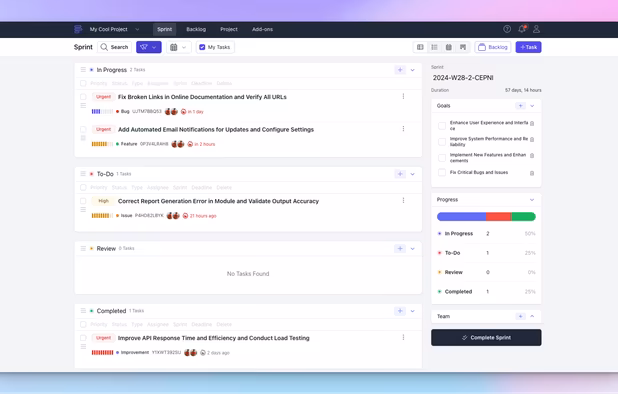Click the +Task button
Viewport: 618px width, 394px height.
tap(529, 47)
